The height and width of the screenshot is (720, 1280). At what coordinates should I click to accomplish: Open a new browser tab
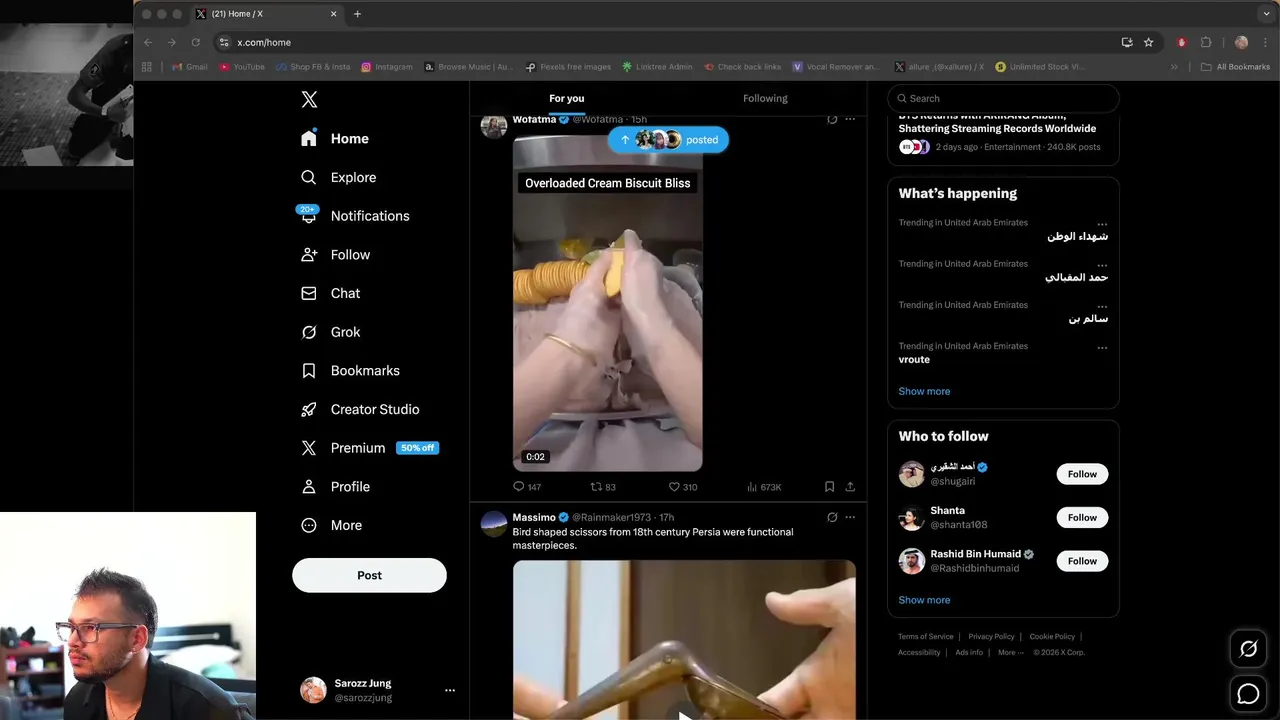coord(357,14)
